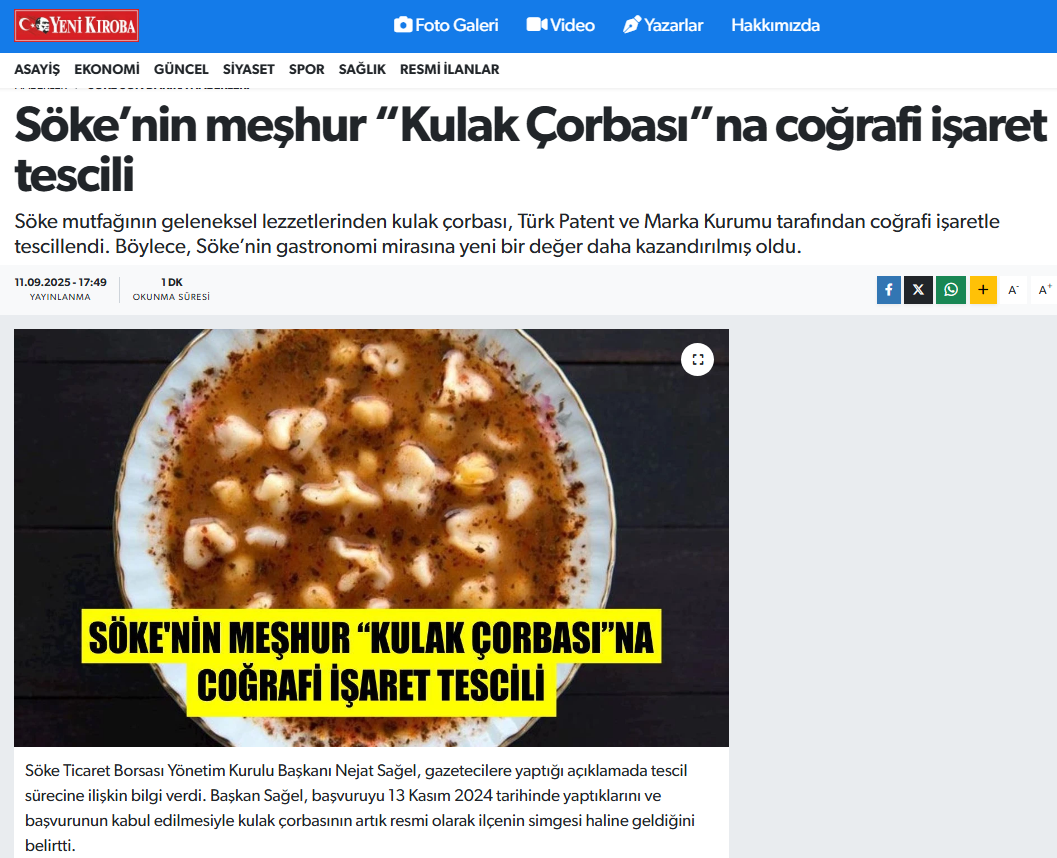1057x858 pixels.
Task: Share article on X
Action: click(x=918, y=290)
